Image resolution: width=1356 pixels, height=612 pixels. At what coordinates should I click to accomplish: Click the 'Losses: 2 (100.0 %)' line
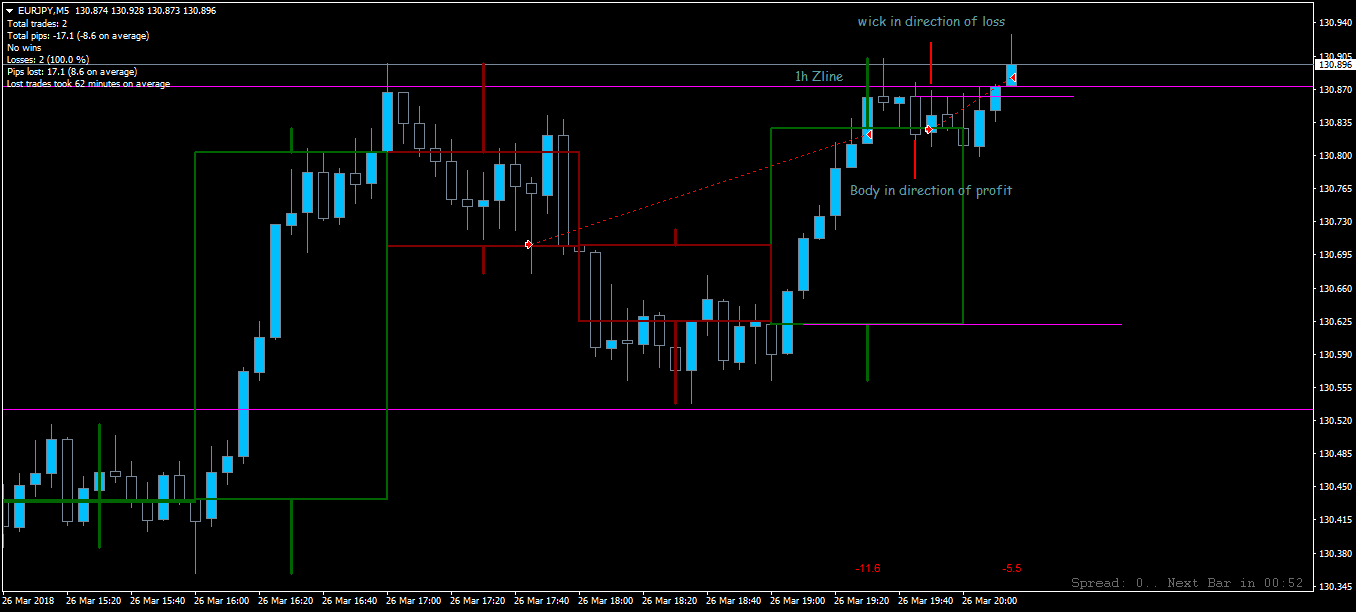[x=47, y=60]
